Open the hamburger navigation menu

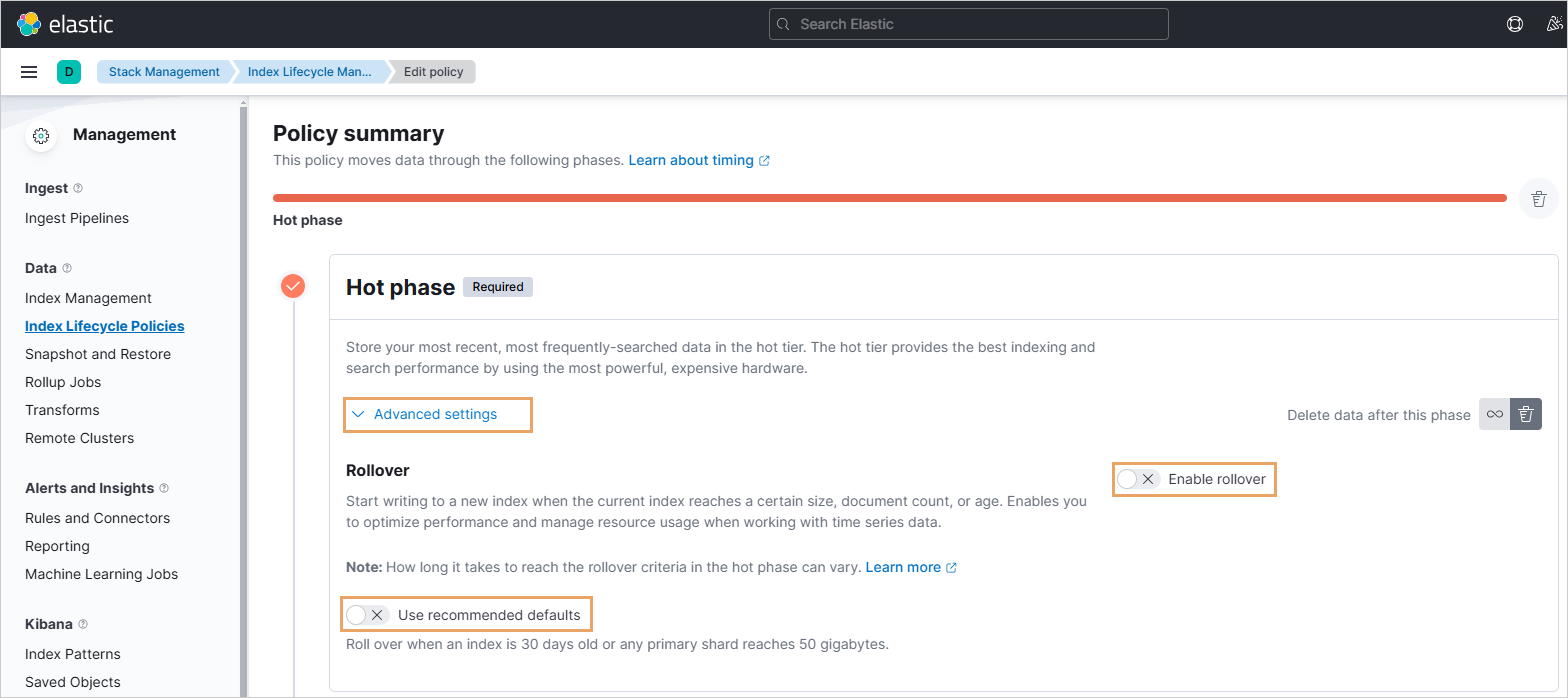pos(29,72)
